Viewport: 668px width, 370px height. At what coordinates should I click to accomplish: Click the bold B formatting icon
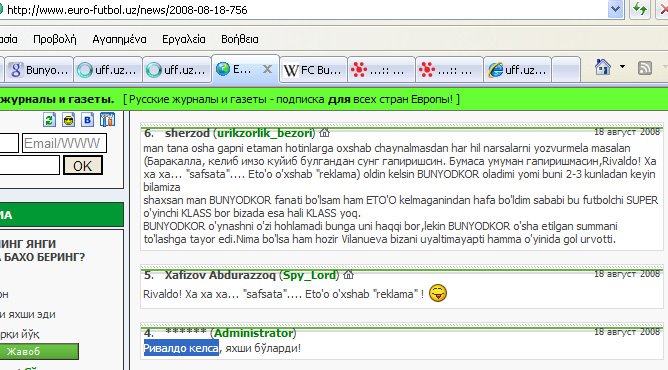(x=88, y=120)
